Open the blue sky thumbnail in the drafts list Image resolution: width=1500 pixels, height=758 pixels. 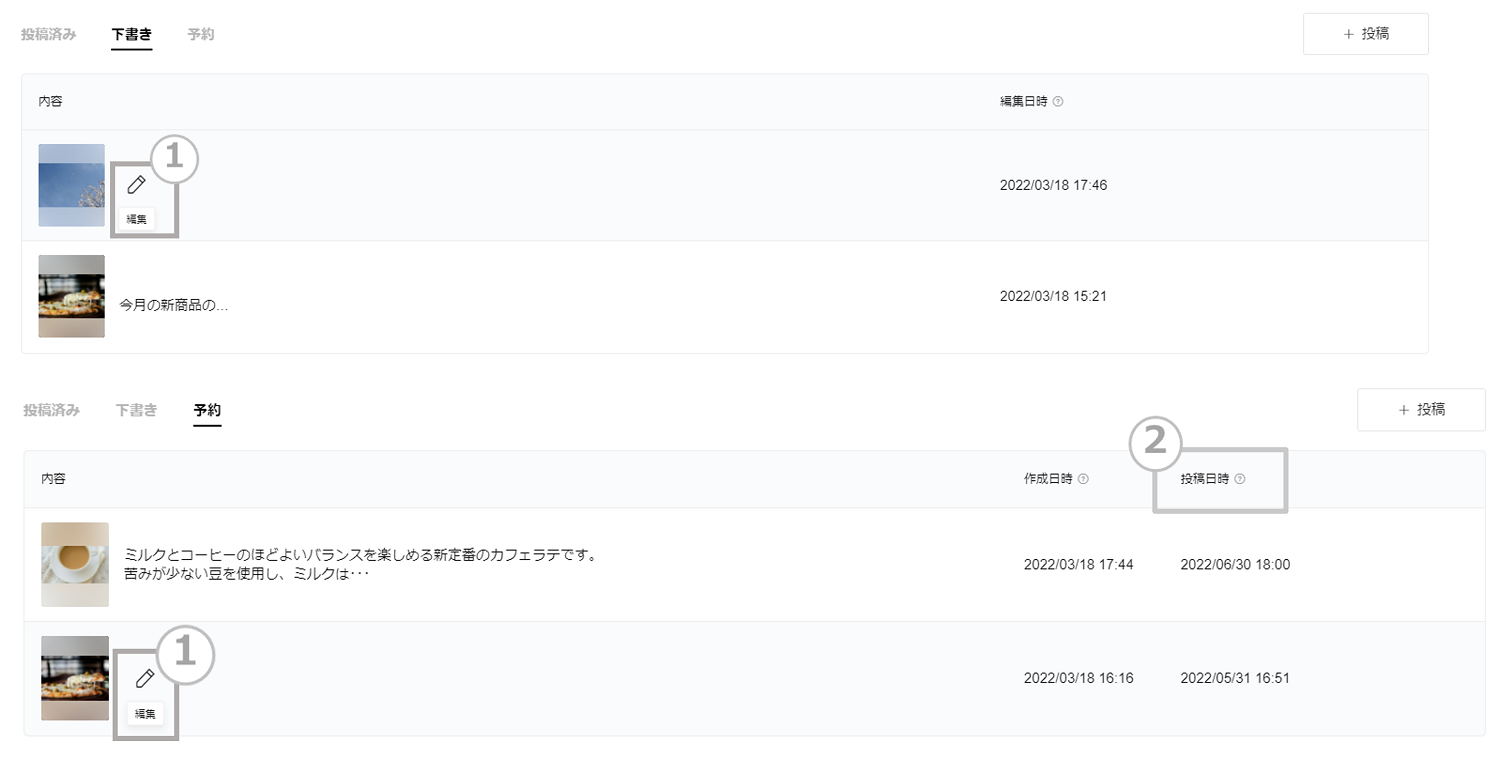coord(71,185)
